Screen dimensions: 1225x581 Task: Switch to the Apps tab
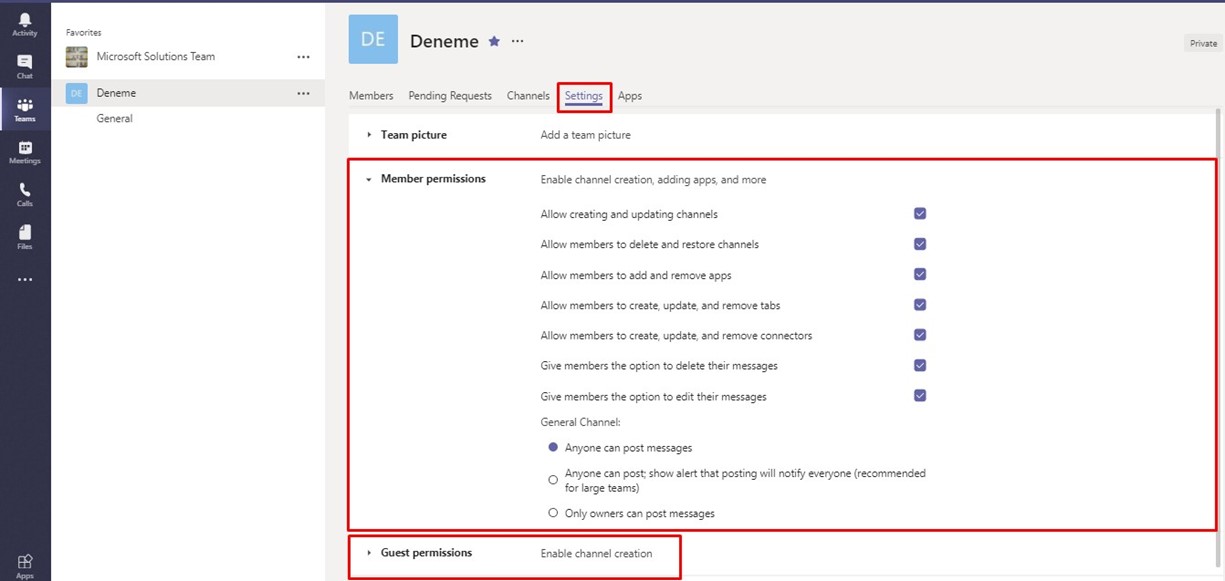[630, 96]
